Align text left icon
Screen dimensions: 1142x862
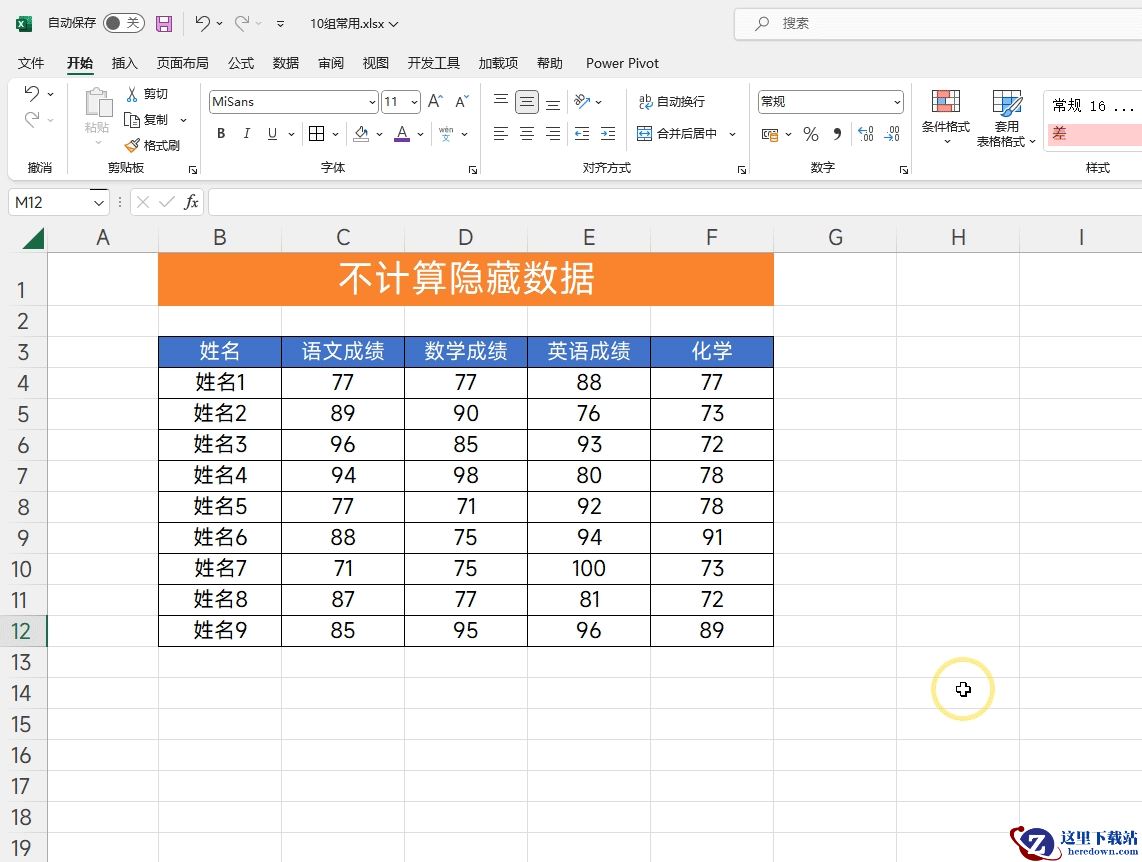pos(500,133)
